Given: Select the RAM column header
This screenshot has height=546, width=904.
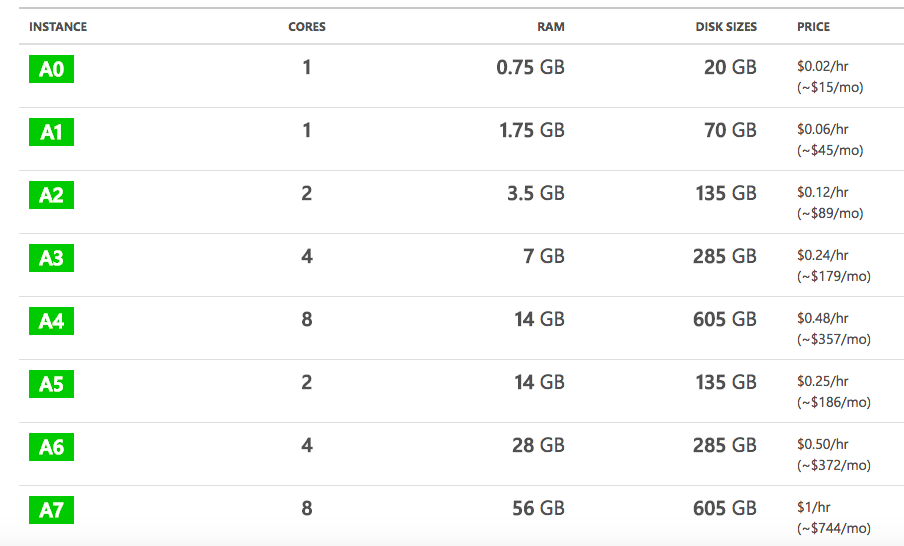Looking at the screenshot, I should (x=550, y=27).
